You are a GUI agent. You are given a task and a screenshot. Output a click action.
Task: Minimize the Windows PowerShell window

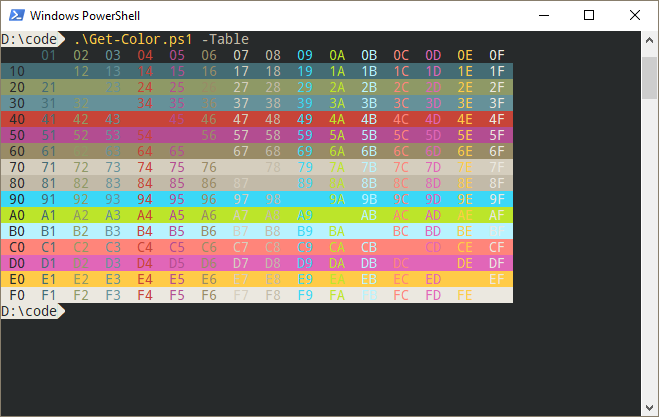[544, 16]
